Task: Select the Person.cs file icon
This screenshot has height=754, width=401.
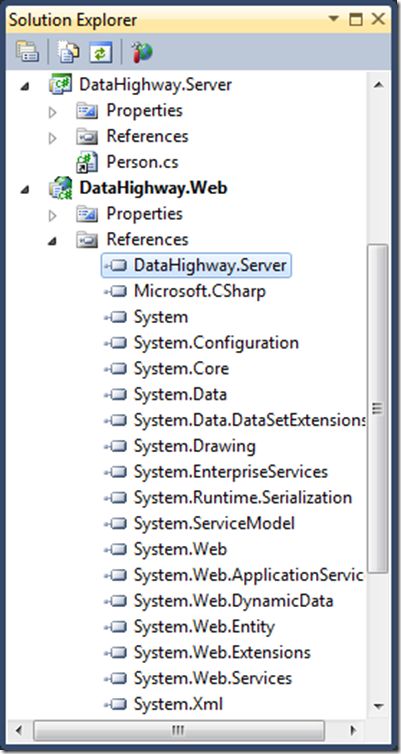Action: tap(87, 162)
